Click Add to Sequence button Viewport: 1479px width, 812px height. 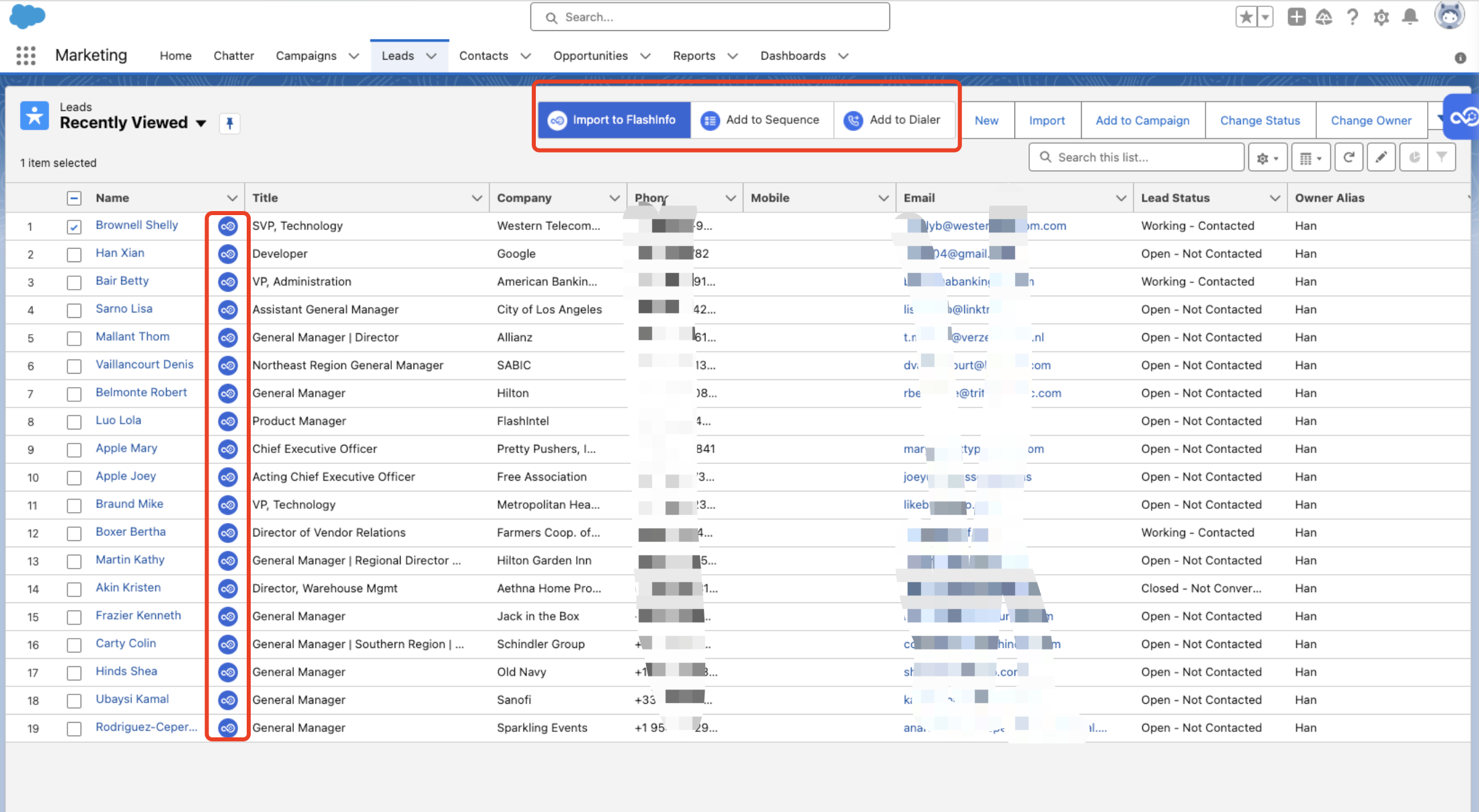[x=762, y=120]
